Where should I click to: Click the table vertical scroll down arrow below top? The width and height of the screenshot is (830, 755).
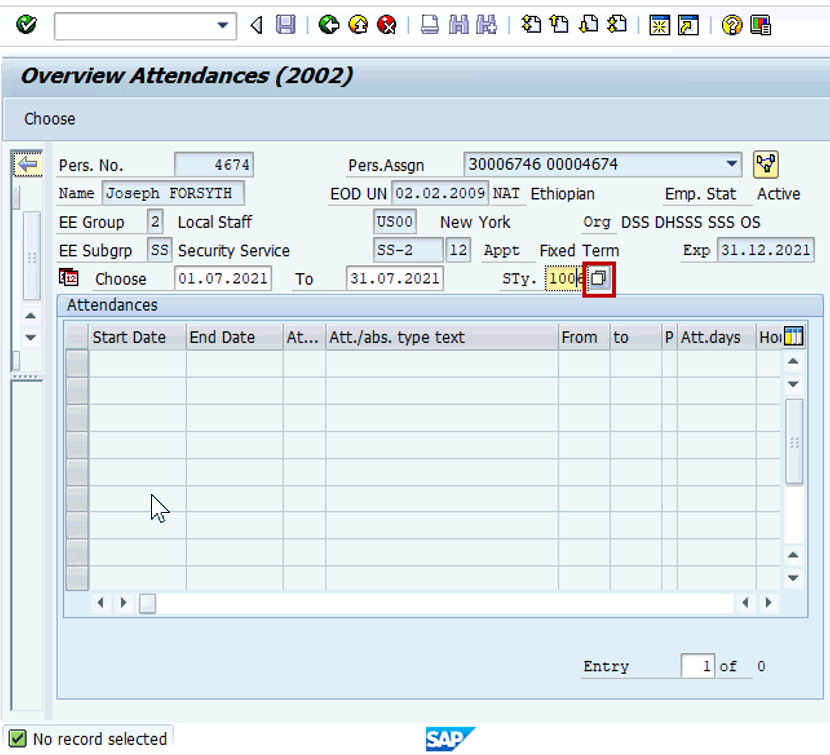(x=793, y=384)
